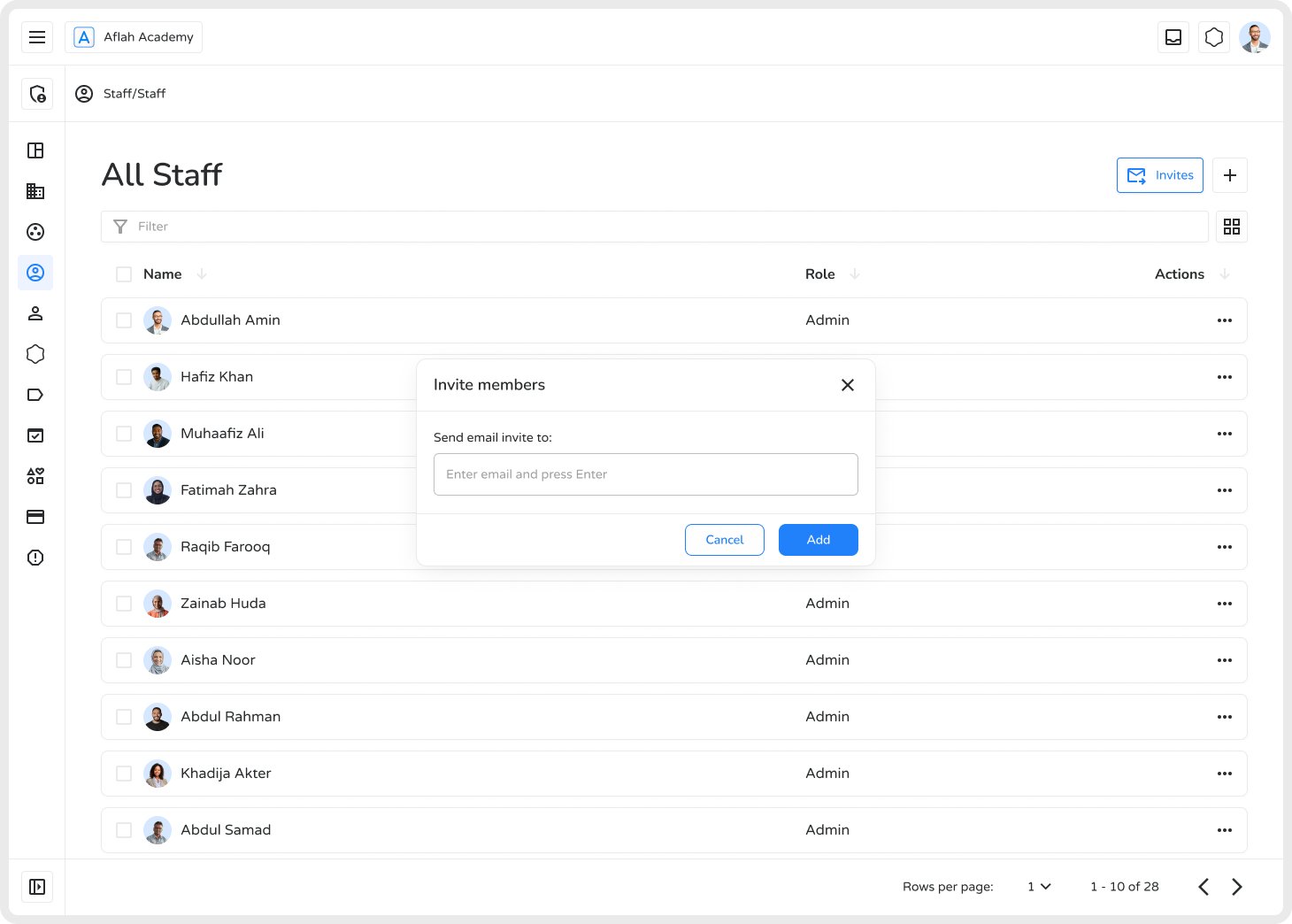Screen dimensions: 1292x924
Task: Cancel the Invite members dialog
Action: [724, 540]
